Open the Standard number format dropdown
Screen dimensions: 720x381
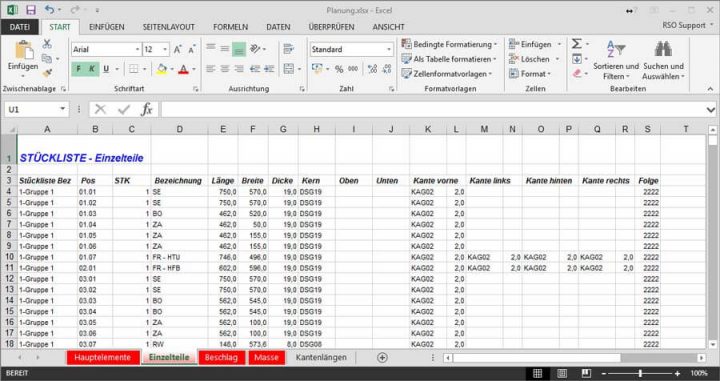388,49
